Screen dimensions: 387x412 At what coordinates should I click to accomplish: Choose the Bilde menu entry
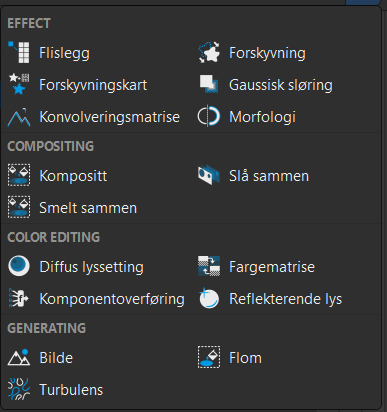coord(41,357)
